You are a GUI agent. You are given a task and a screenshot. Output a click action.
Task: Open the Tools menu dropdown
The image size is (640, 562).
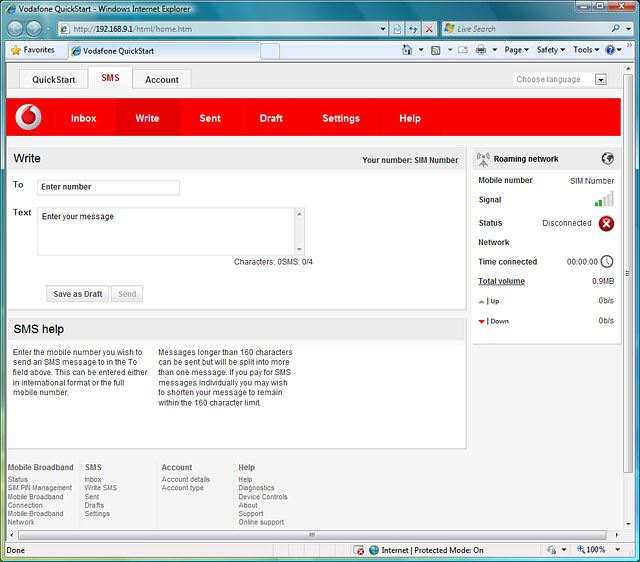tap(586, 50)
